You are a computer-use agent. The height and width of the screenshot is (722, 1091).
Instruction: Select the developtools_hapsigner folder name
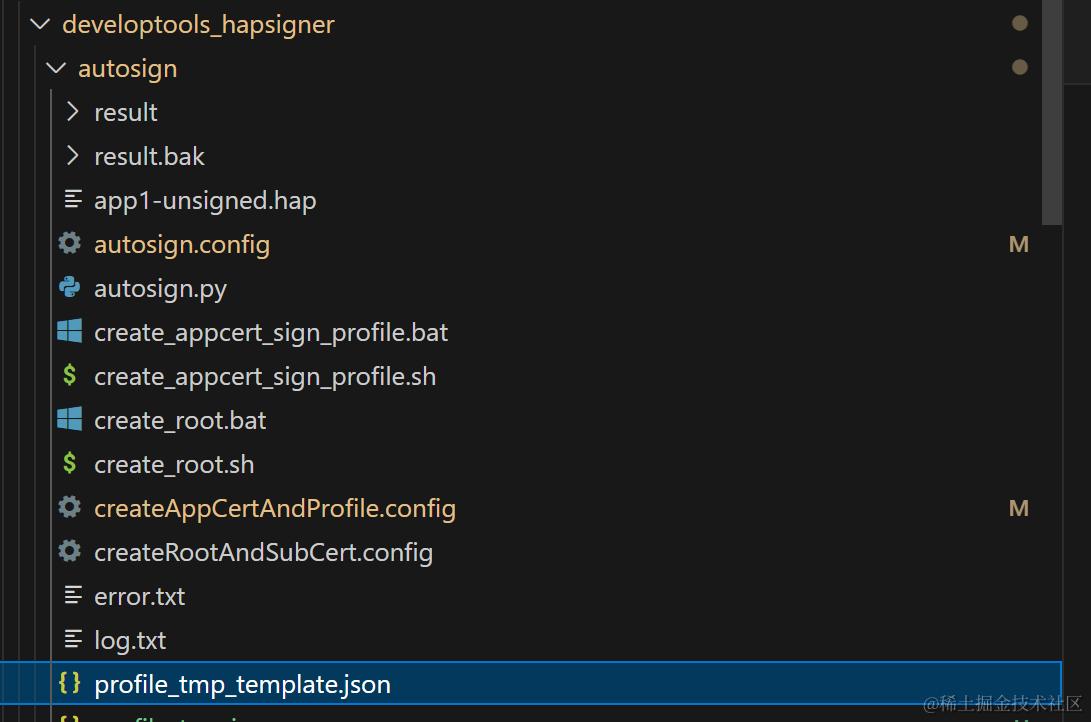pyautogui.click(x=198, y=25)
